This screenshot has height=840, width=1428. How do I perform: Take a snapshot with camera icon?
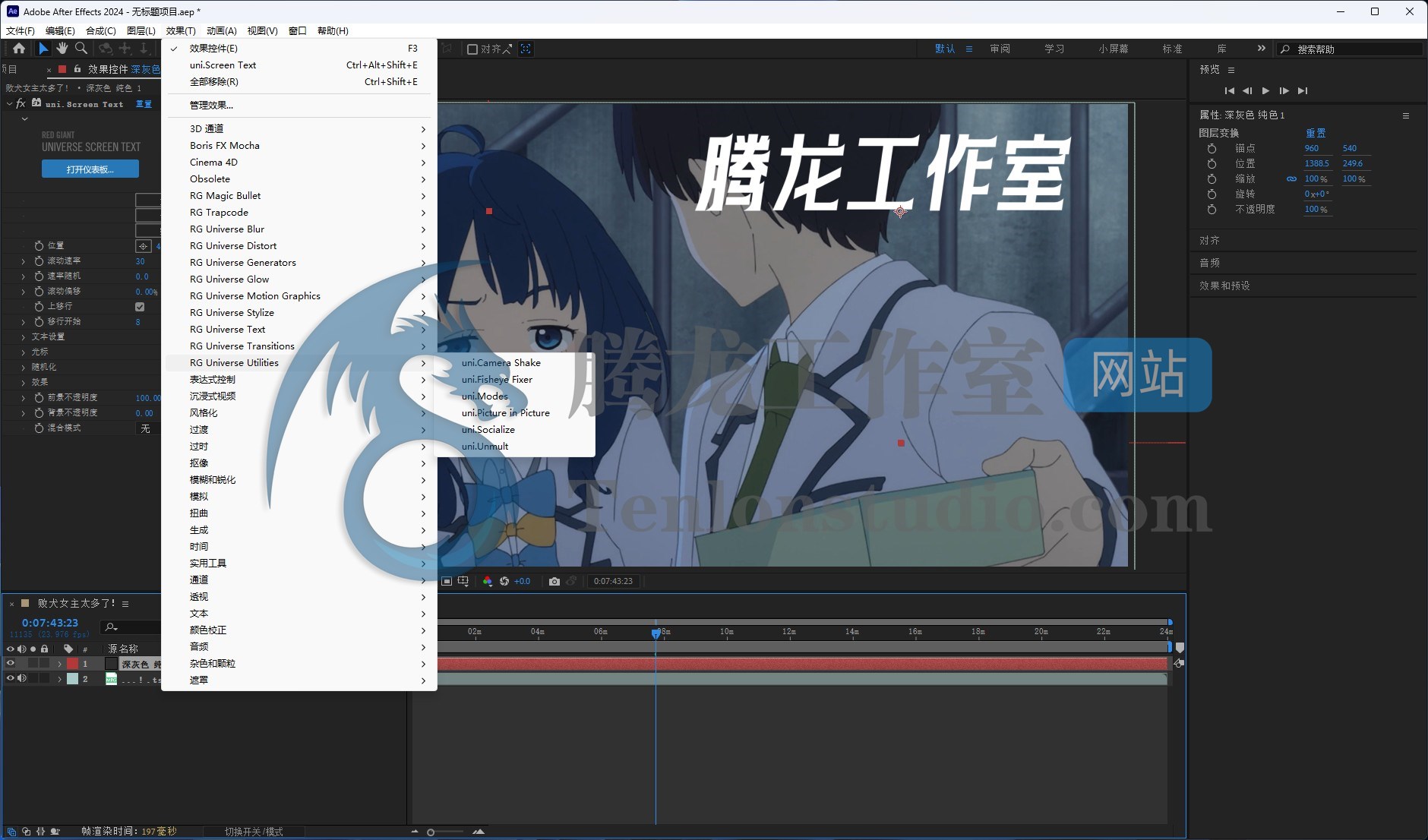[554, 581]
